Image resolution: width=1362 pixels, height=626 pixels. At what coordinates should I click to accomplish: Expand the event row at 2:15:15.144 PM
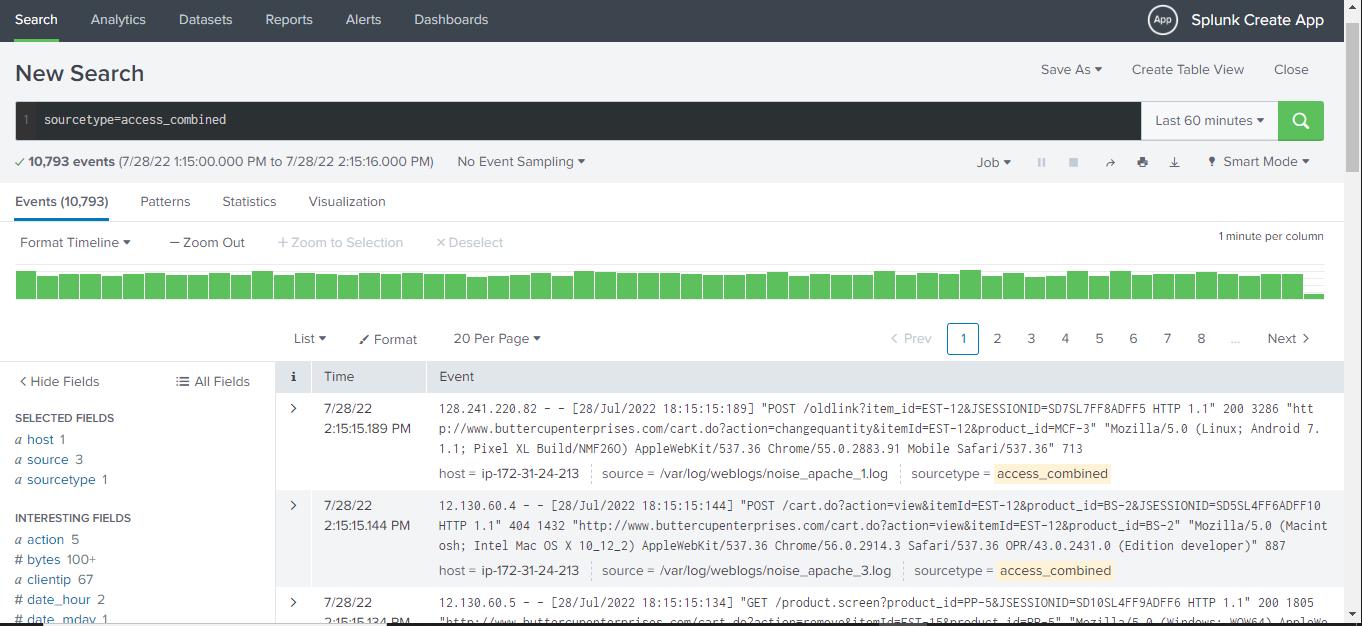293,505
